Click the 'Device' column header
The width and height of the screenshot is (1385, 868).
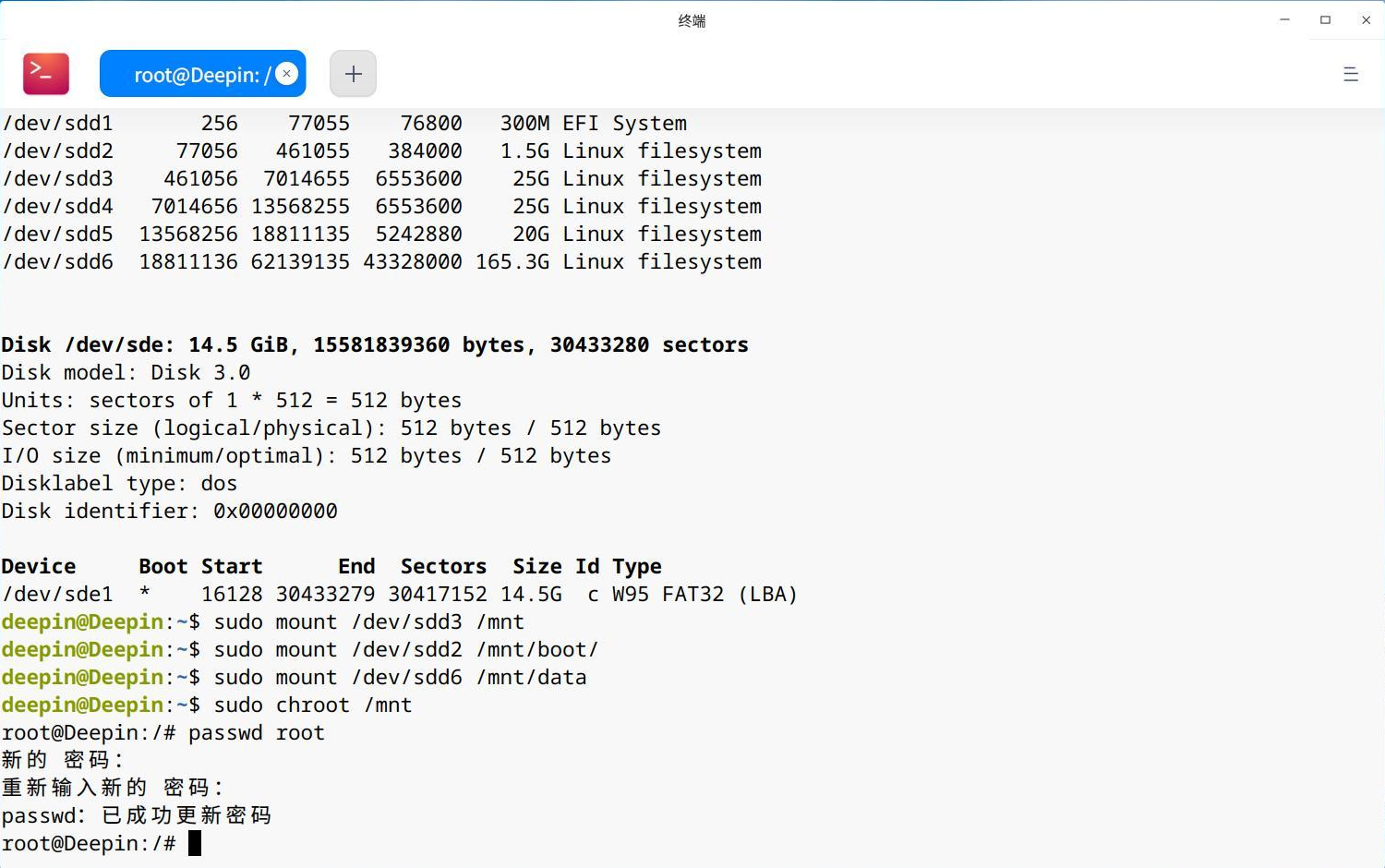39,567
